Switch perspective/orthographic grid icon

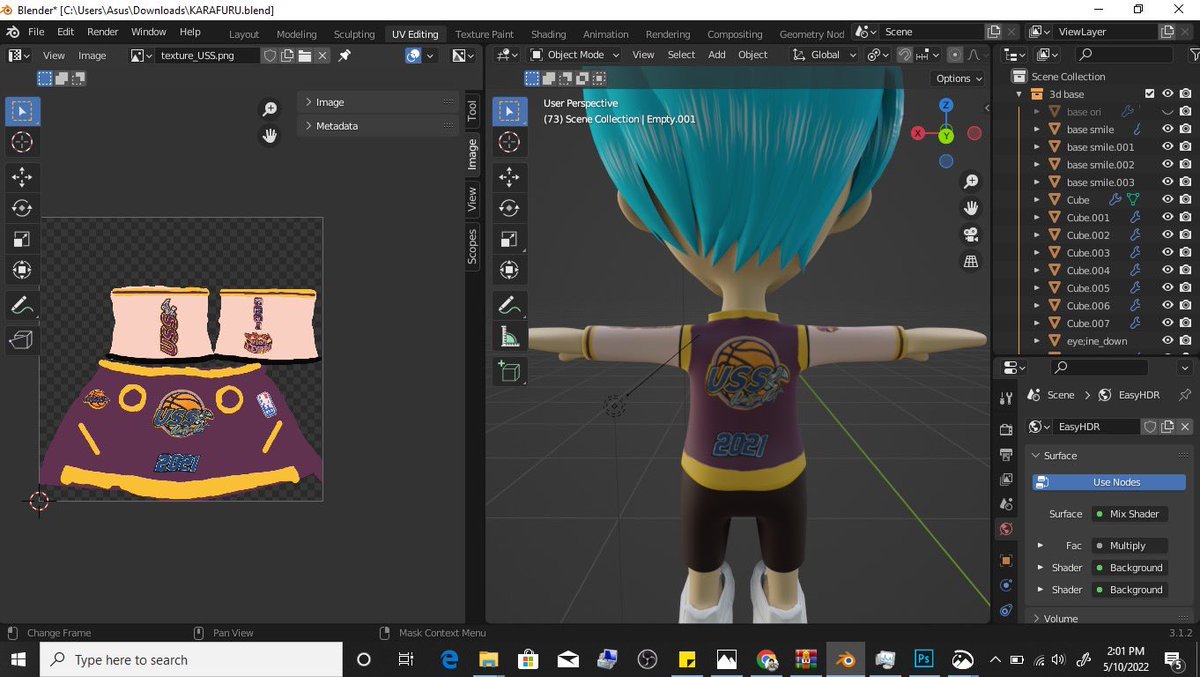(970, 261)
